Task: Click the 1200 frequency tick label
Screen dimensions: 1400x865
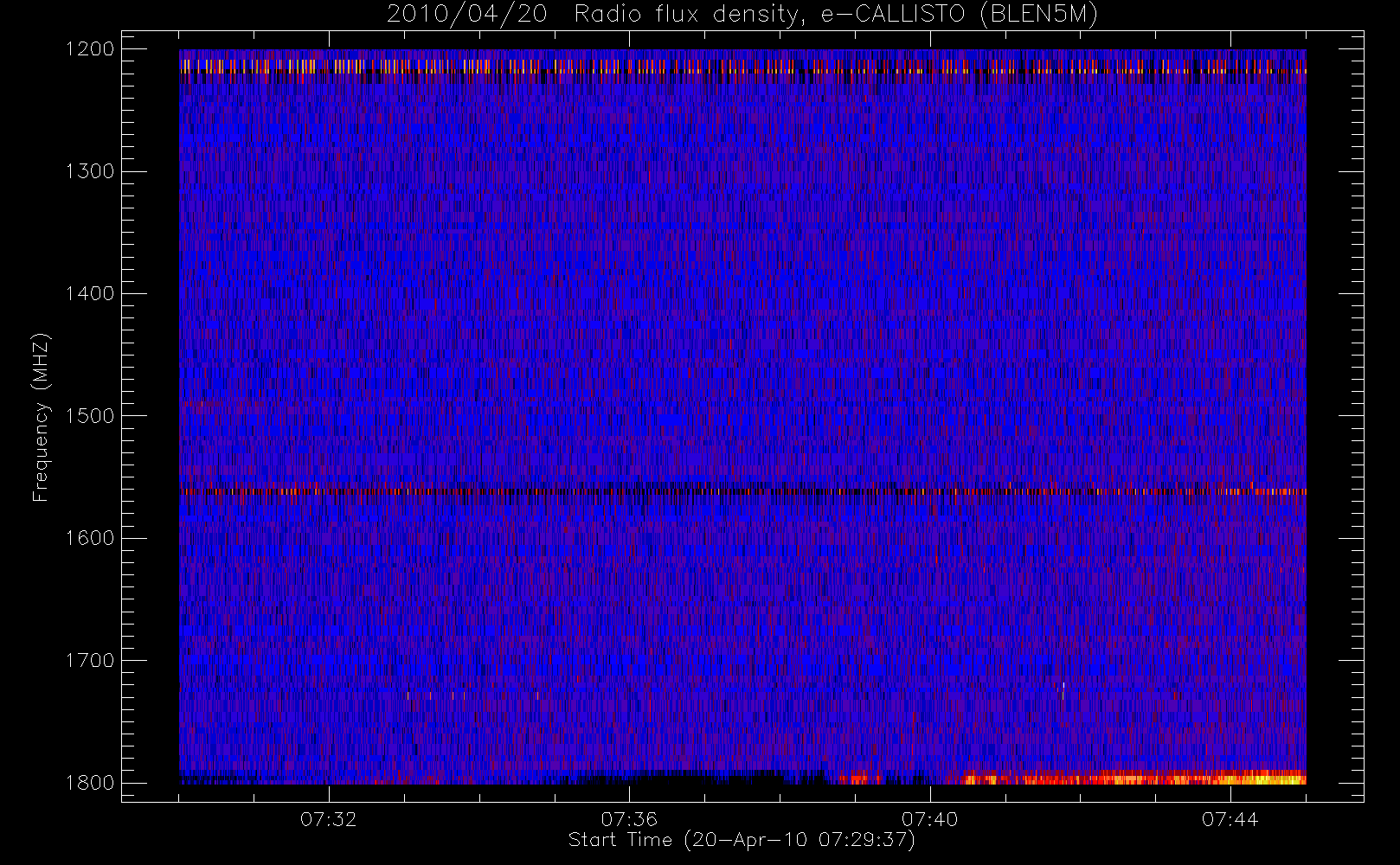Action: (90, 49)
